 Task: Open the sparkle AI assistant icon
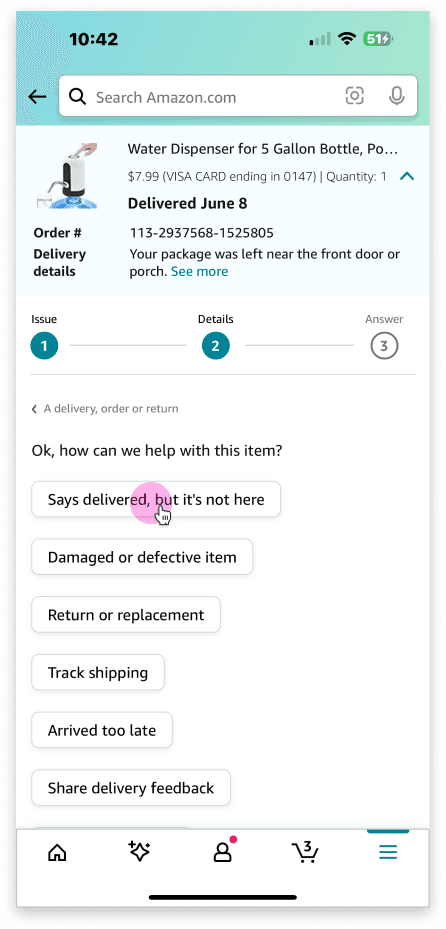click(x=140, y=852)
